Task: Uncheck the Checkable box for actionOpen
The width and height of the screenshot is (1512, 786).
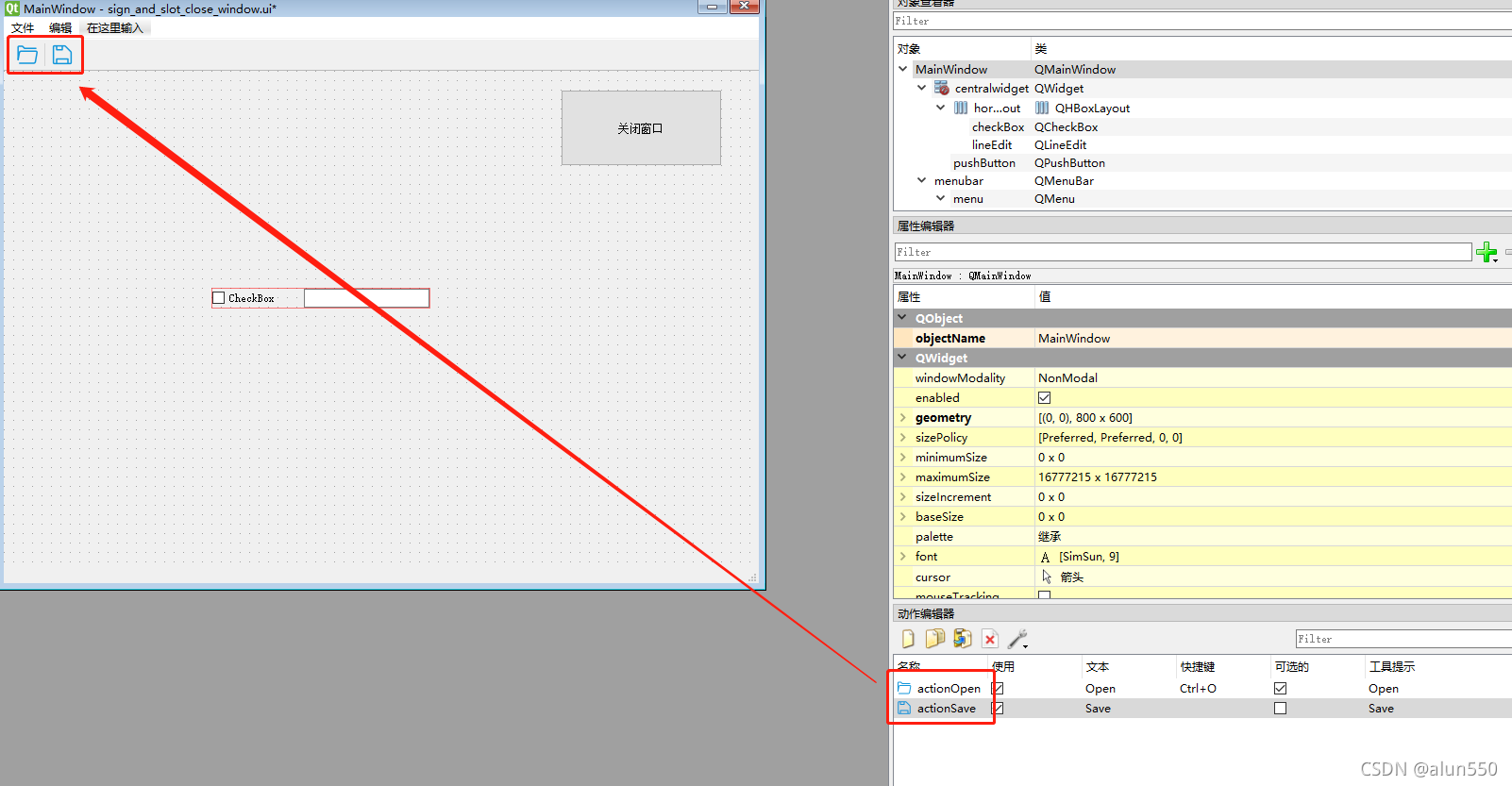Action: tap(1281, 689)
